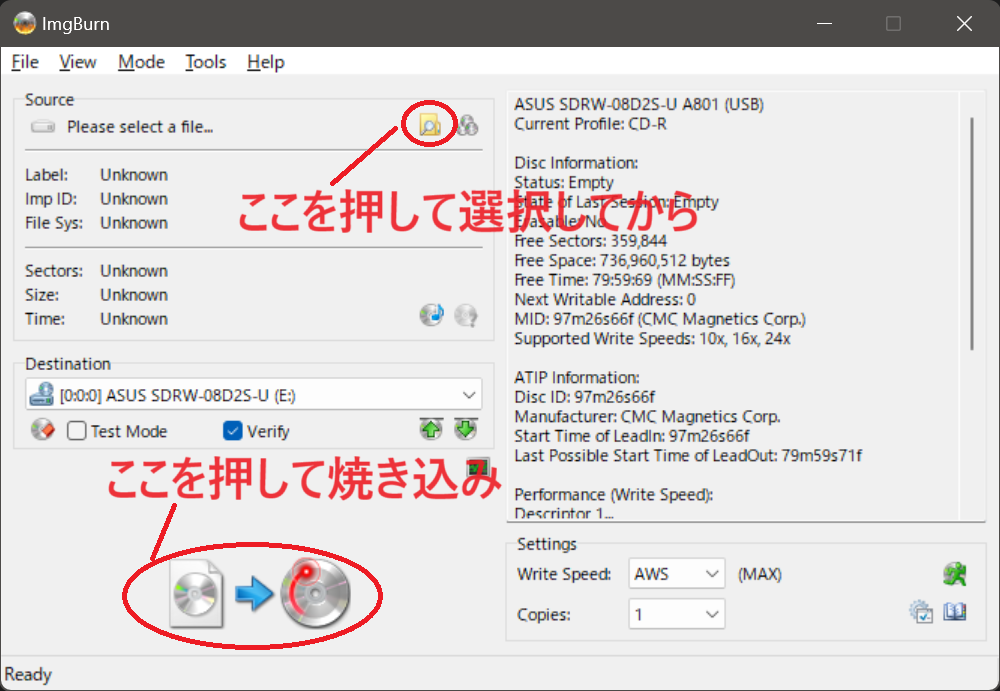
Task: Open the File menu
Action: click(x=26, y=62)
